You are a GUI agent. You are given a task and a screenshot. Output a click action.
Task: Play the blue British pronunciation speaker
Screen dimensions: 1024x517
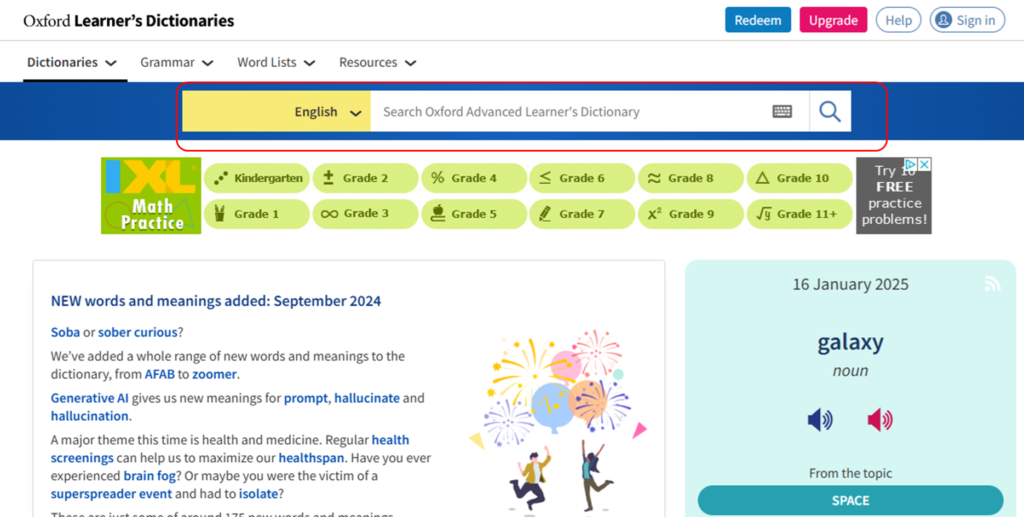pos(820,420)
